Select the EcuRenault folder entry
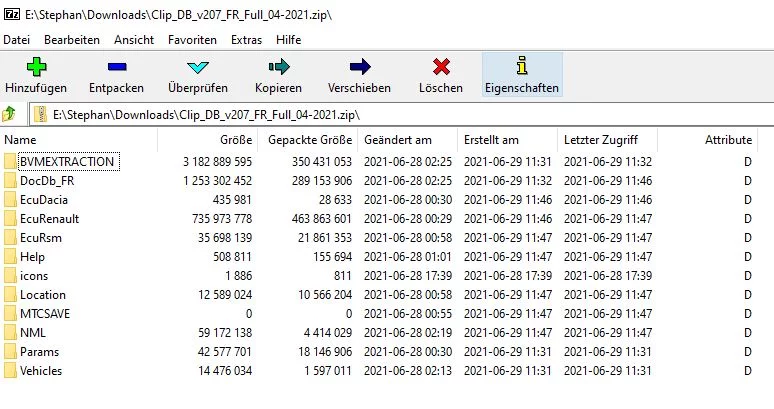 [49, 218]
